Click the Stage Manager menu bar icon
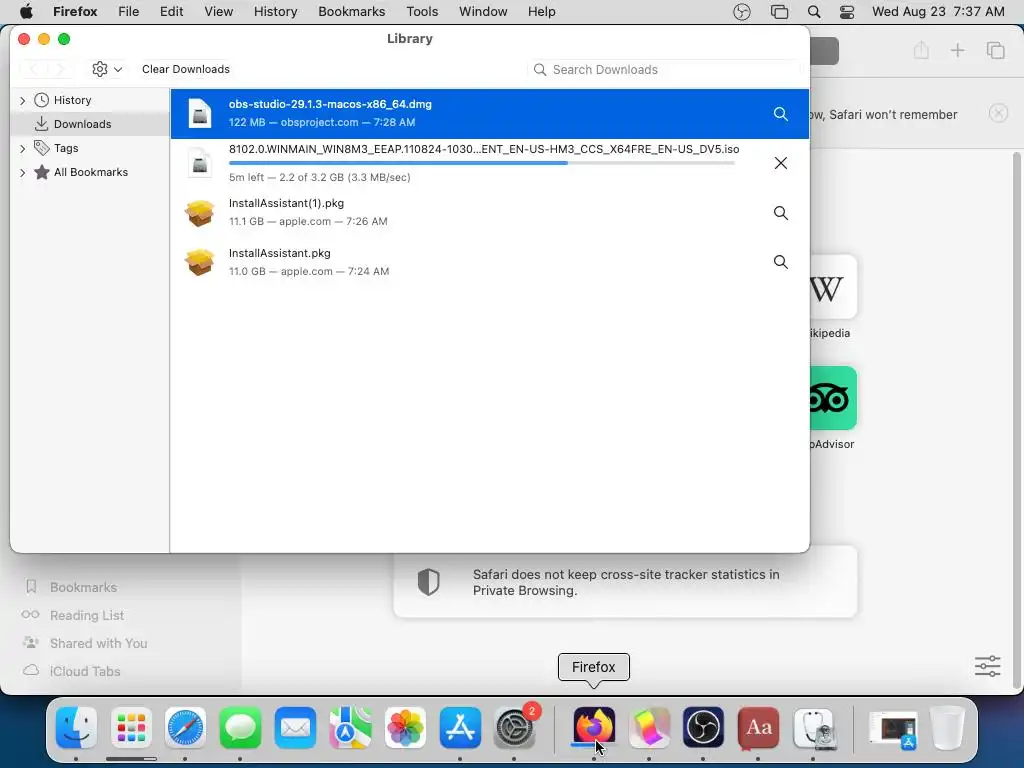This screenshot has height=768, width=1024. (x=779, y=12)
